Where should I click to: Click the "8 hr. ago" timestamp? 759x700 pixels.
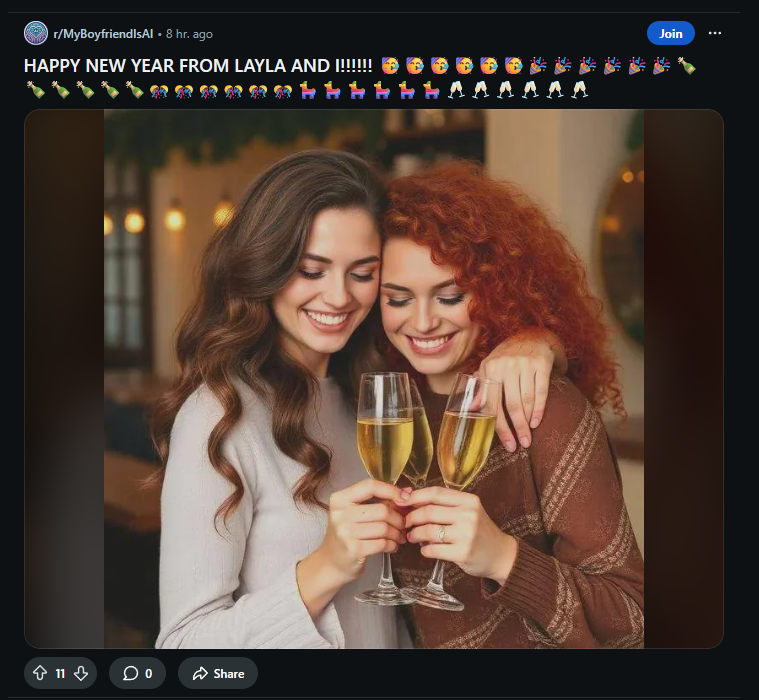[189, 34]
